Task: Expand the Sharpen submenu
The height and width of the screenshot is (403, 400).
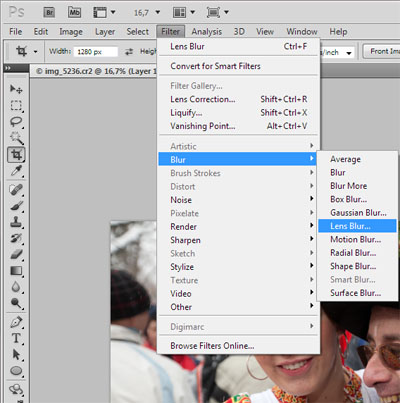Action: 238,240
